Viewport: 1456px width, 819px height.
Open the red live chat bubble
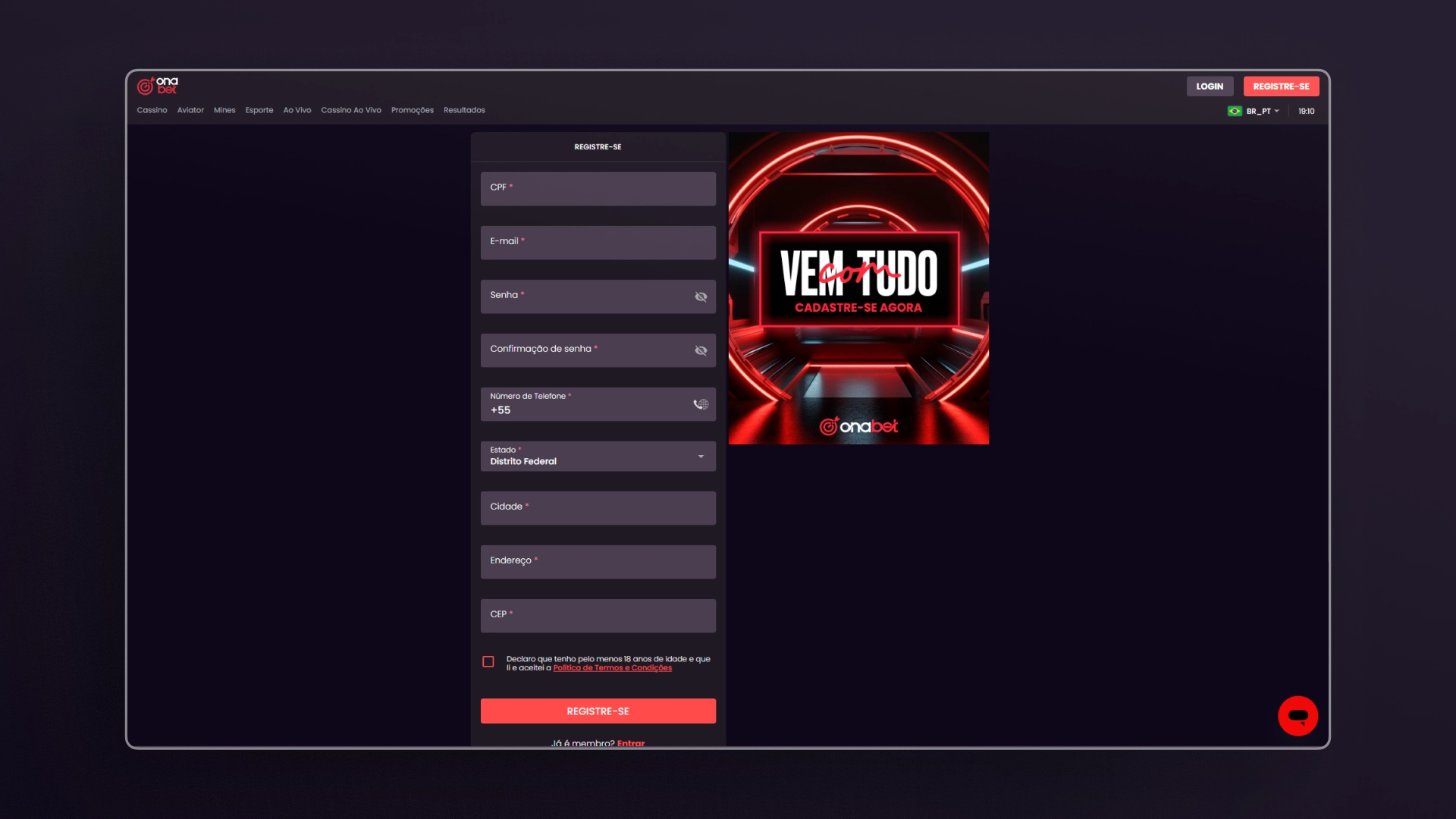(1298, 716)
